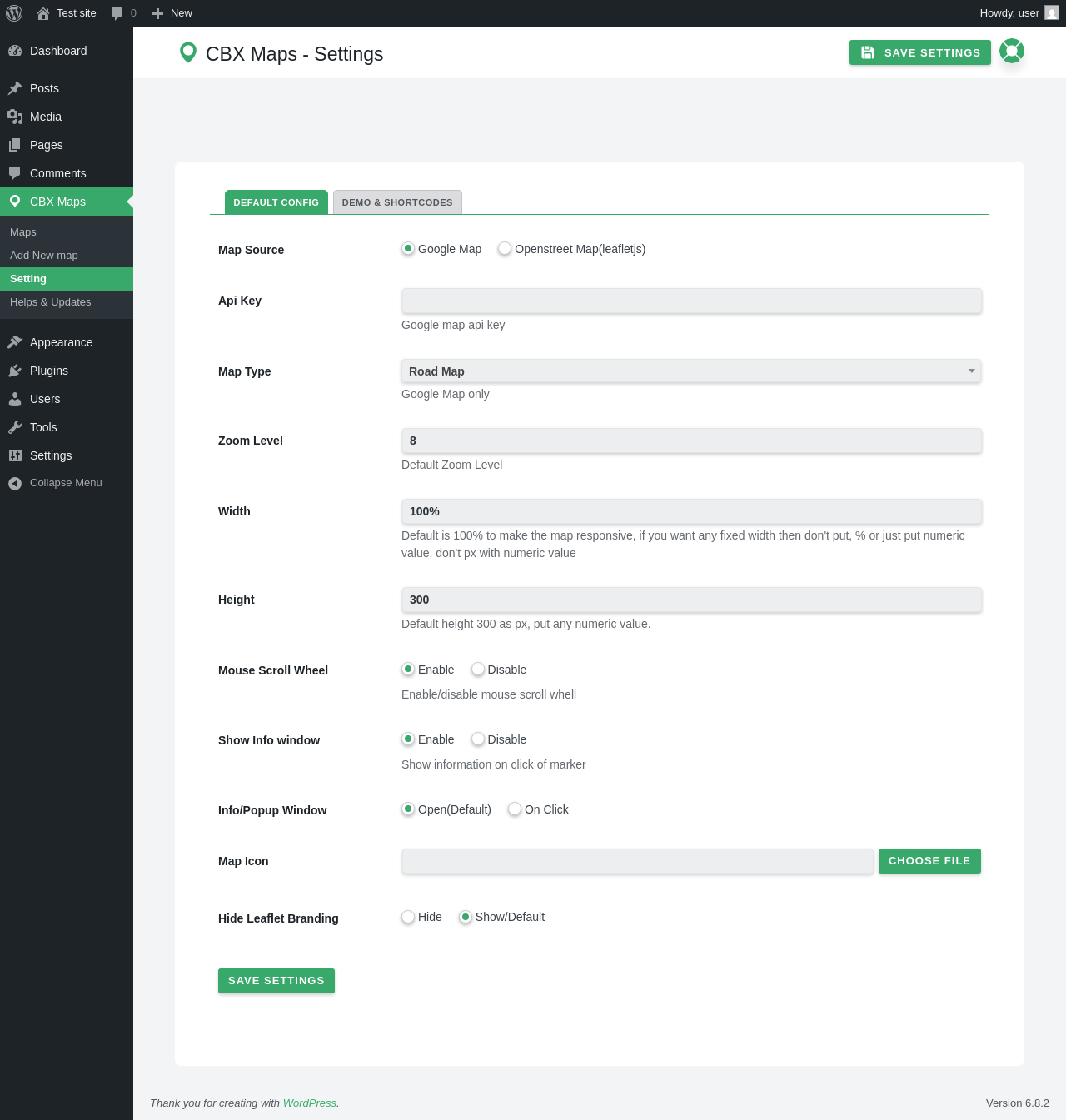
Task: Open Add New map submenu item
Action: [67, 256]
